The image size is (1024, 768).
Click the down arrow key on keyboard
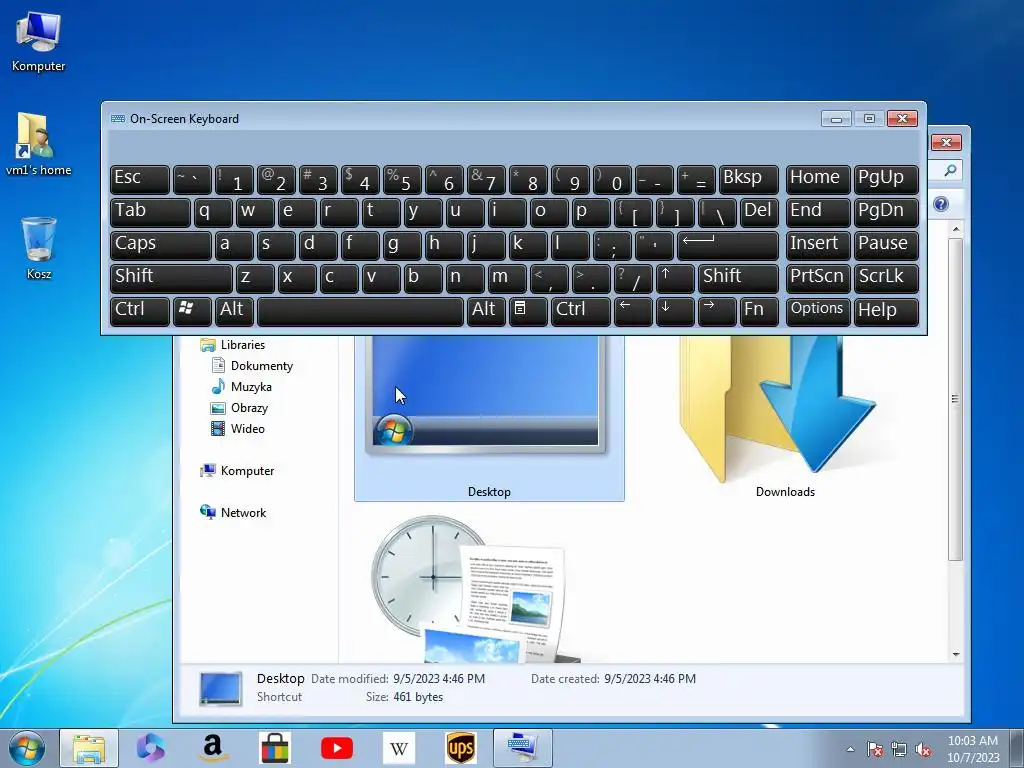click(674, 311)
